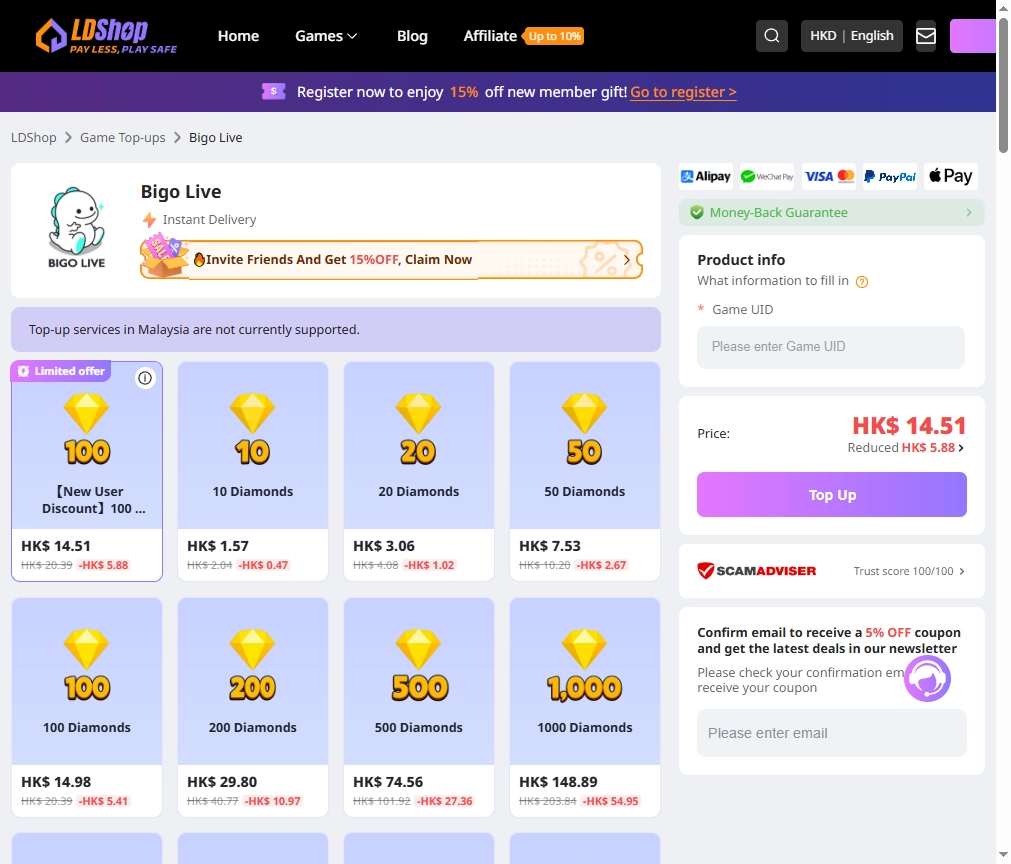The width and height of the screenshot is (1011, 864).
Task: Click the Invite Friends And Get 15%OFF banner
Action: point(391,260)
